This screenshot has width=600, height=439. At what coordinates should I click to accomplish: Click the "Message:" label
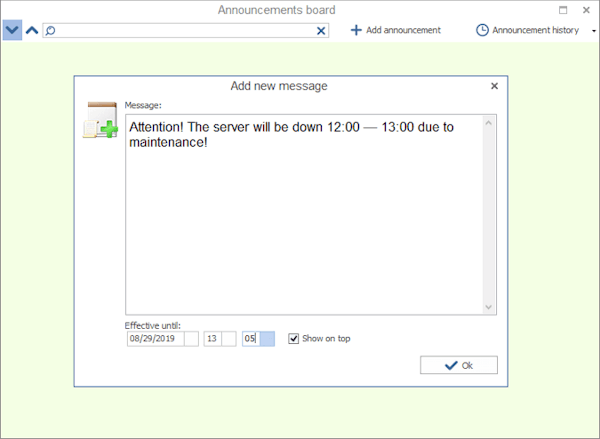(143, 105)
